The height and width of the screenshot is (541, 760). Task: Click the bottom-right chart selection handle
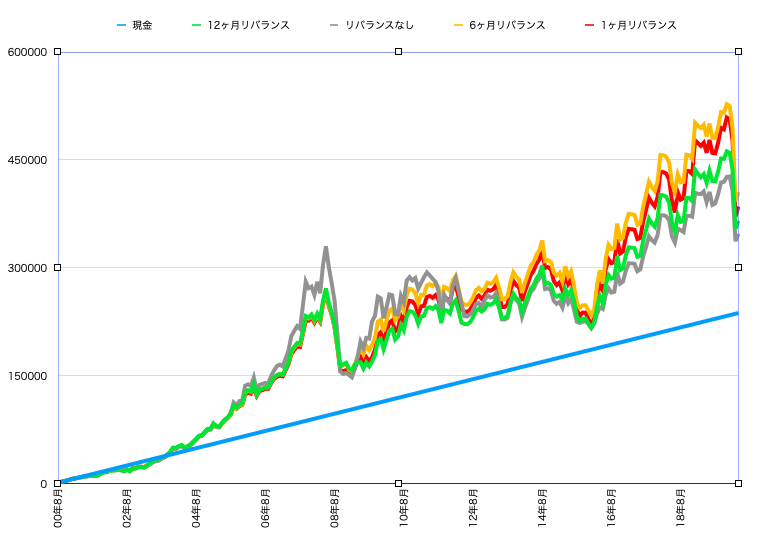pos(739,483)
